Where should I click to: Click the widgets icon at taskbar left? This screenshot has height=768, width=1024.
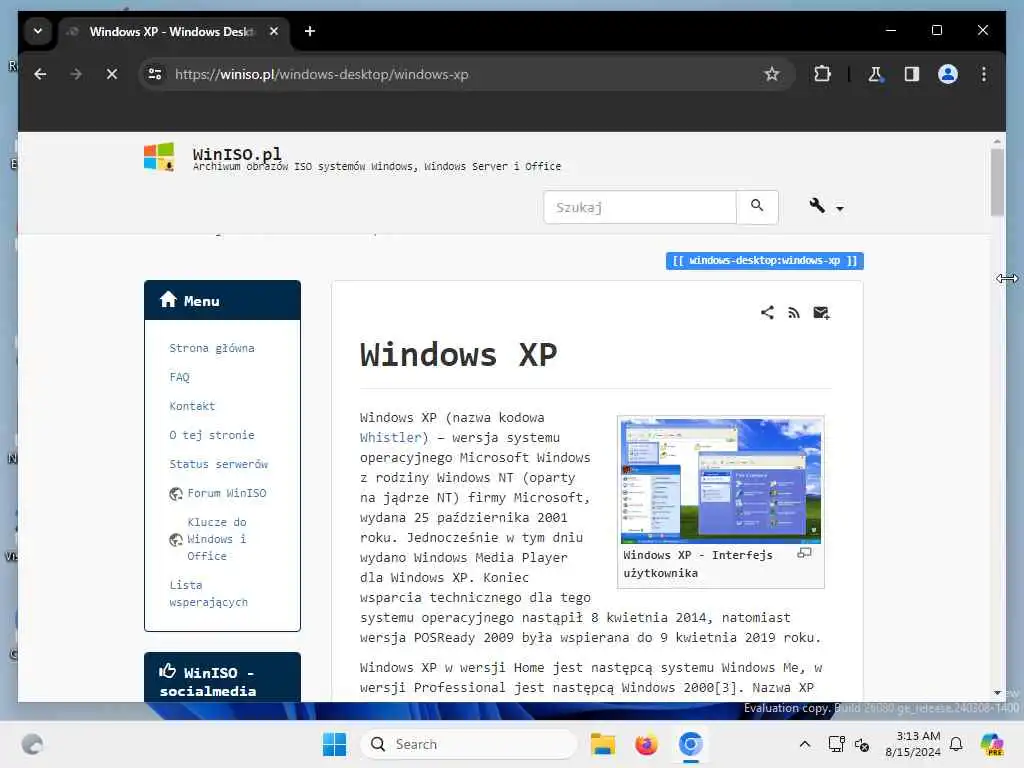coord(32,744)
